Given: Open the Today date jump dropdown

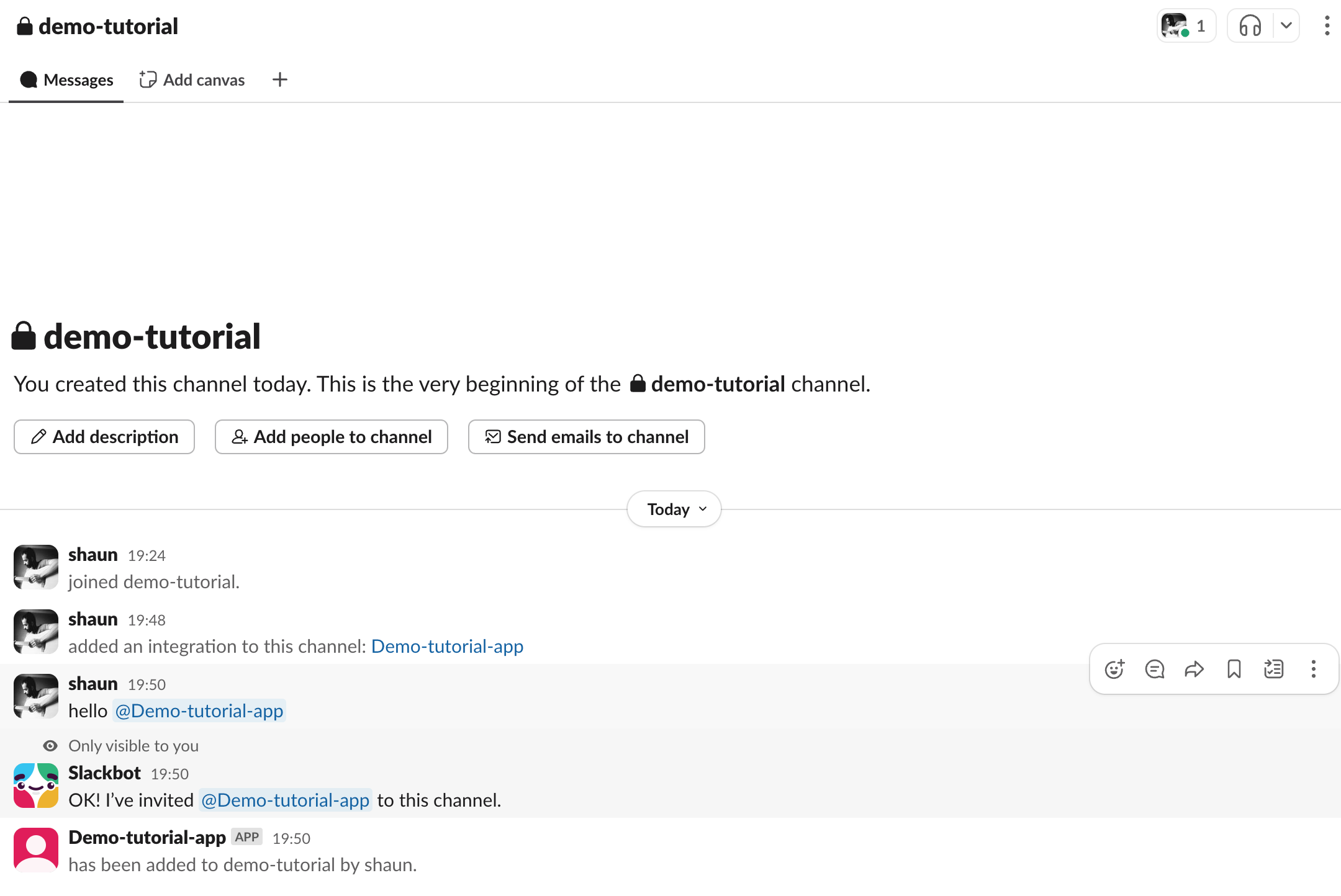Looking at the screenshot, I should (674, 509).
